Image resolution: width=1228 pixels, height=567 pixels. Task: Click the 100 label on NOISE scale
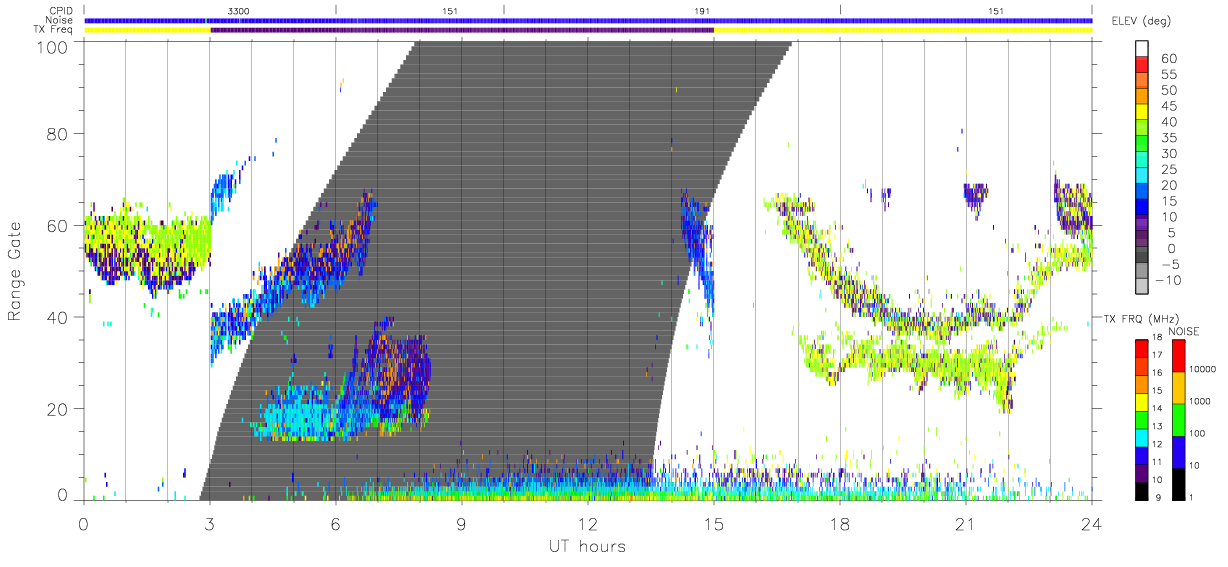1199,433
